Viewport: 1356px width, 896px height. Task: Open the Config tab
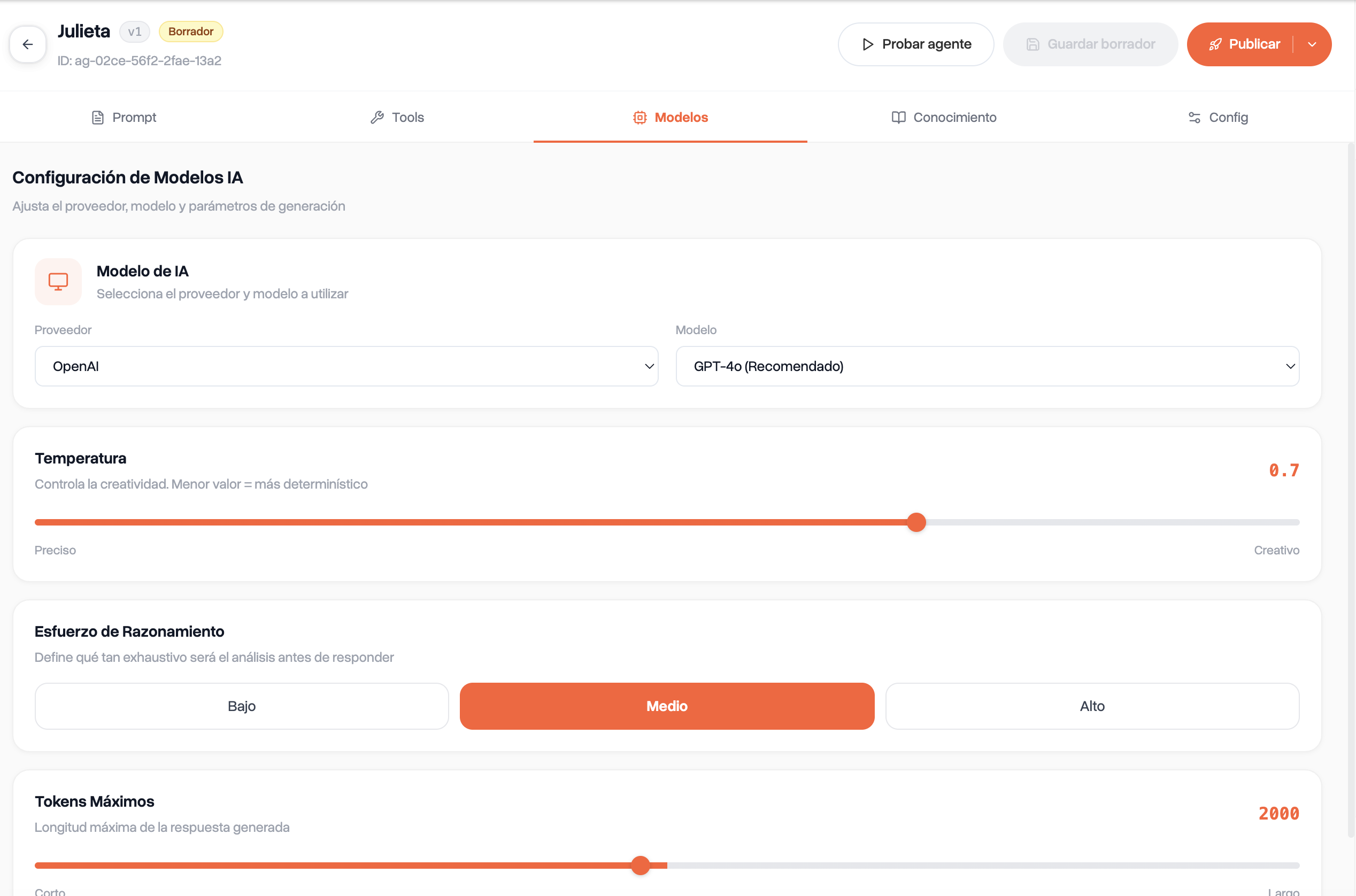click(x=1218, y=117)
